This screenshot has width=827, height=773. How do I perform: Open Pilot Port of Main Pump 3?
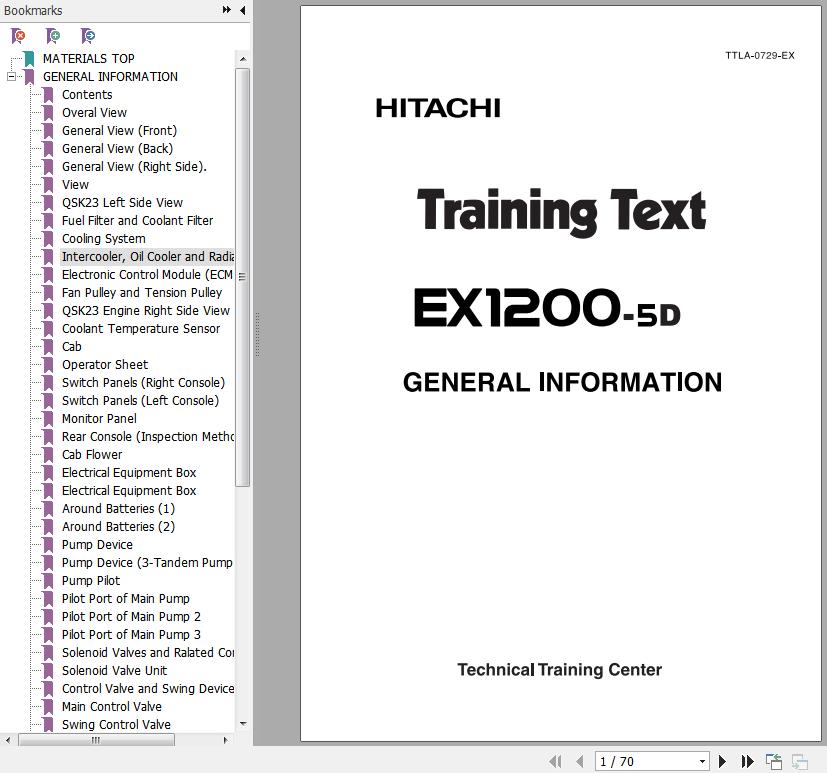(131, 634)
